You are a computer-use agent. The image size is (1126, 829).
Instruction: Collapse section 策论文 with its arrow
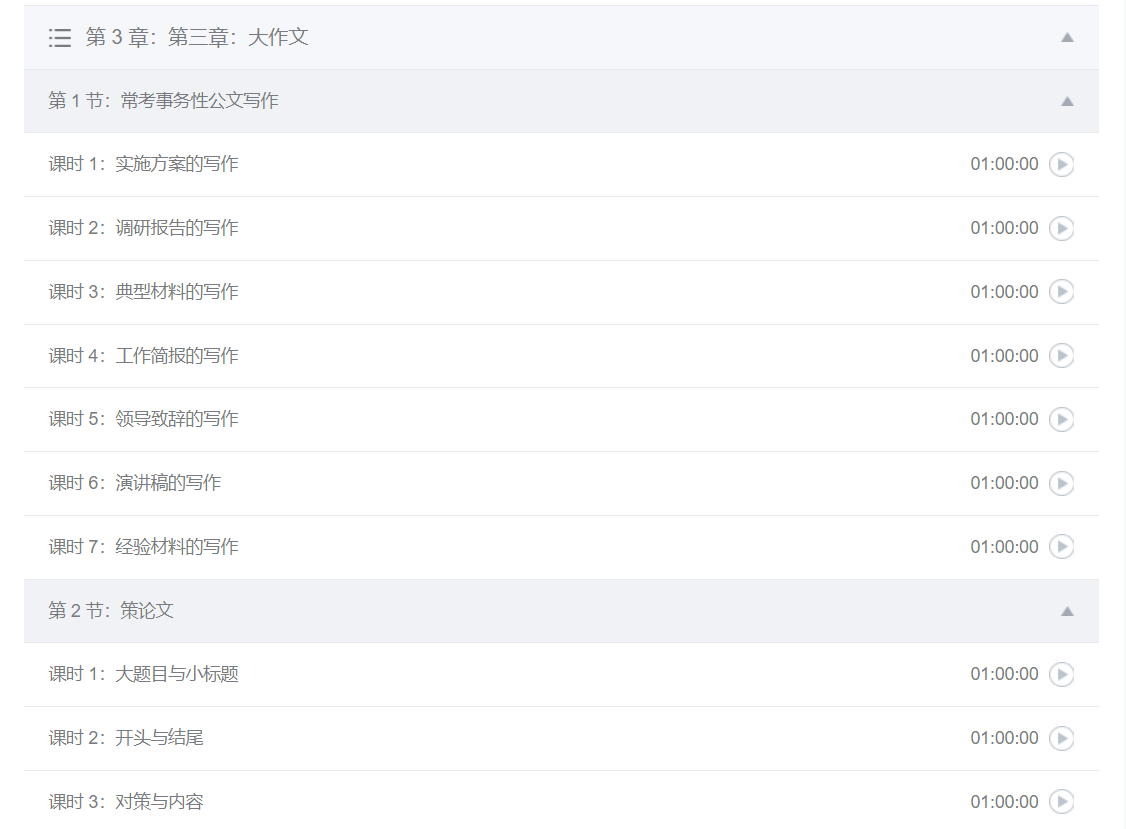pos(1067,611)
